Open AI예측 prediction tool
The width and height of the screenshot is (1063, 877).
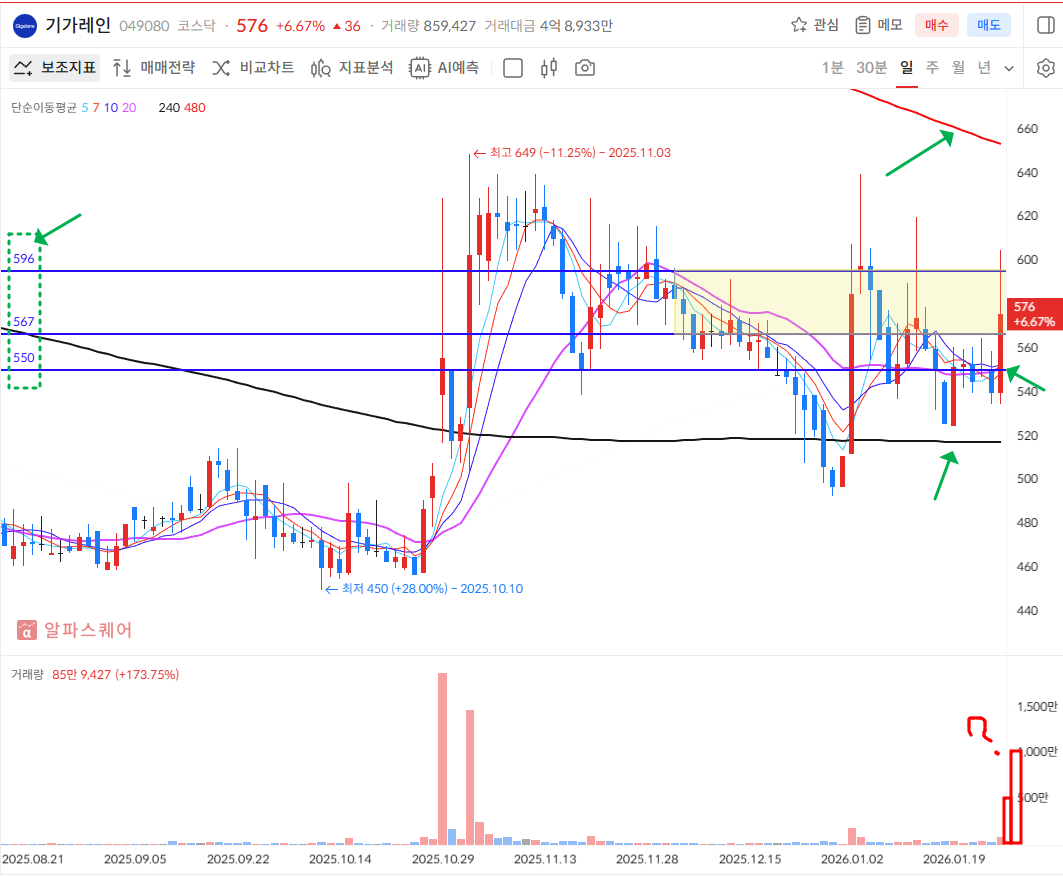pos(444,68)
